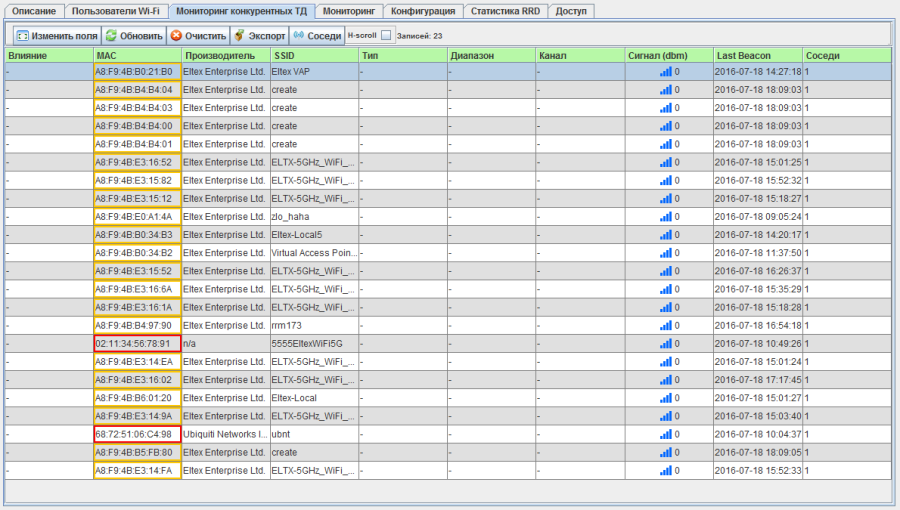Sort by the Влияние column header
The height and width of the screenshot is (510, 900).
click(49, 56)
